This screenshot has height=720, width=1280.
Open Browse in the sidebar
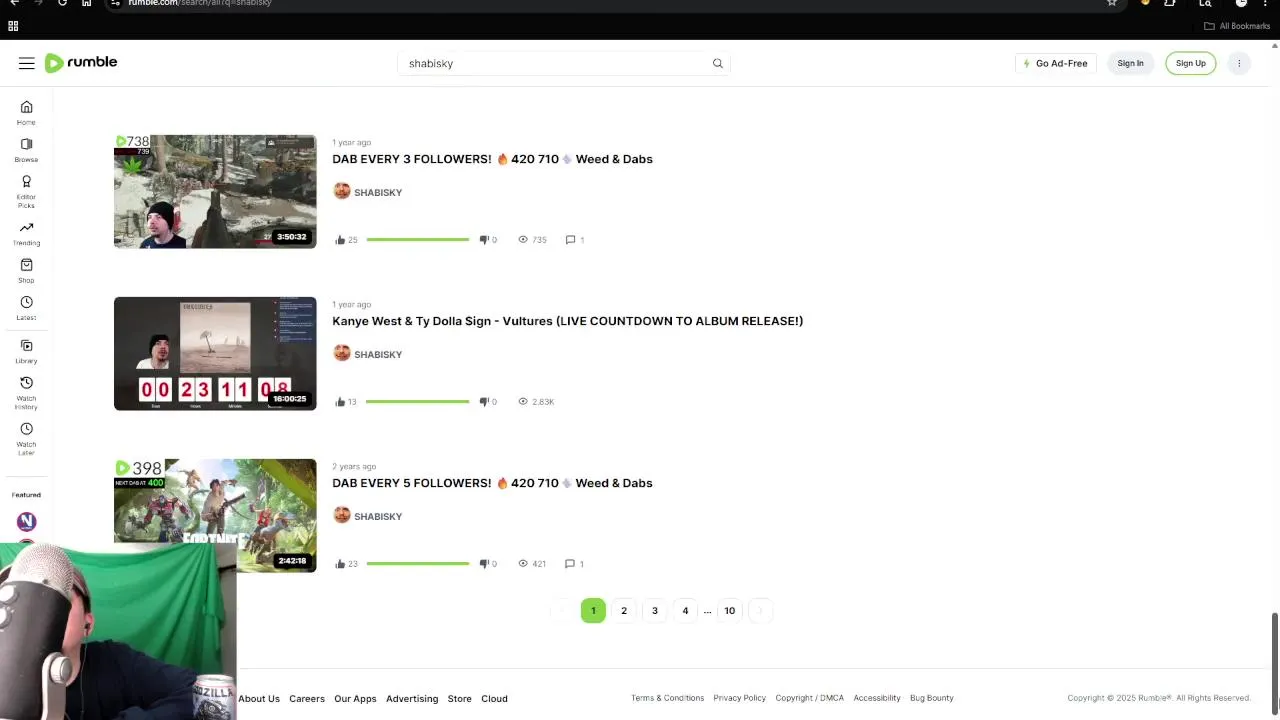(x=26, y=150)
